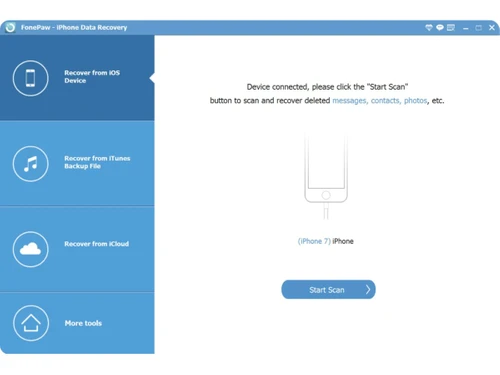Start scanning with the Start Scan button

point(328,289)
